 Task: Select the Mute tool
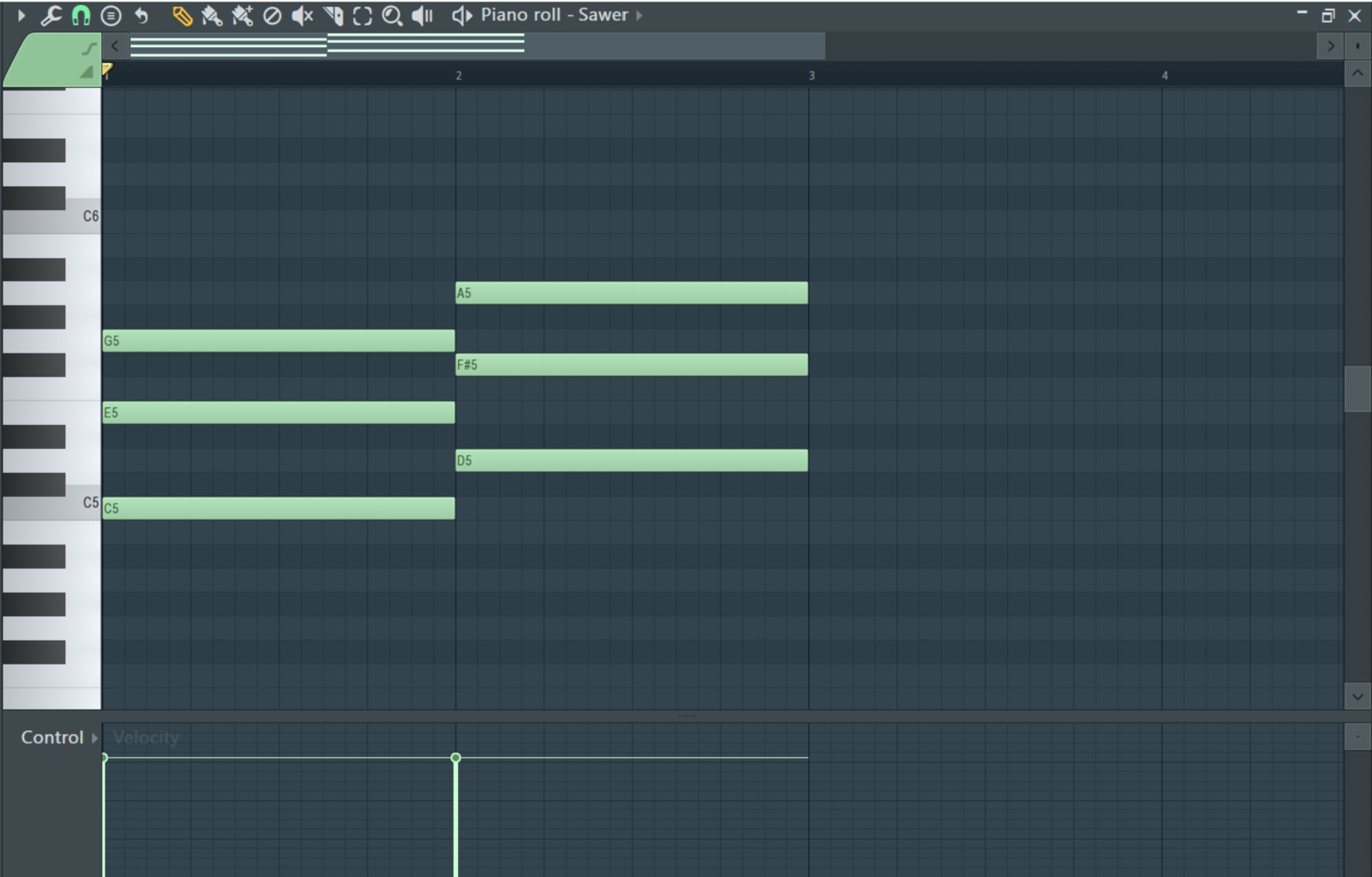(302, 15)
